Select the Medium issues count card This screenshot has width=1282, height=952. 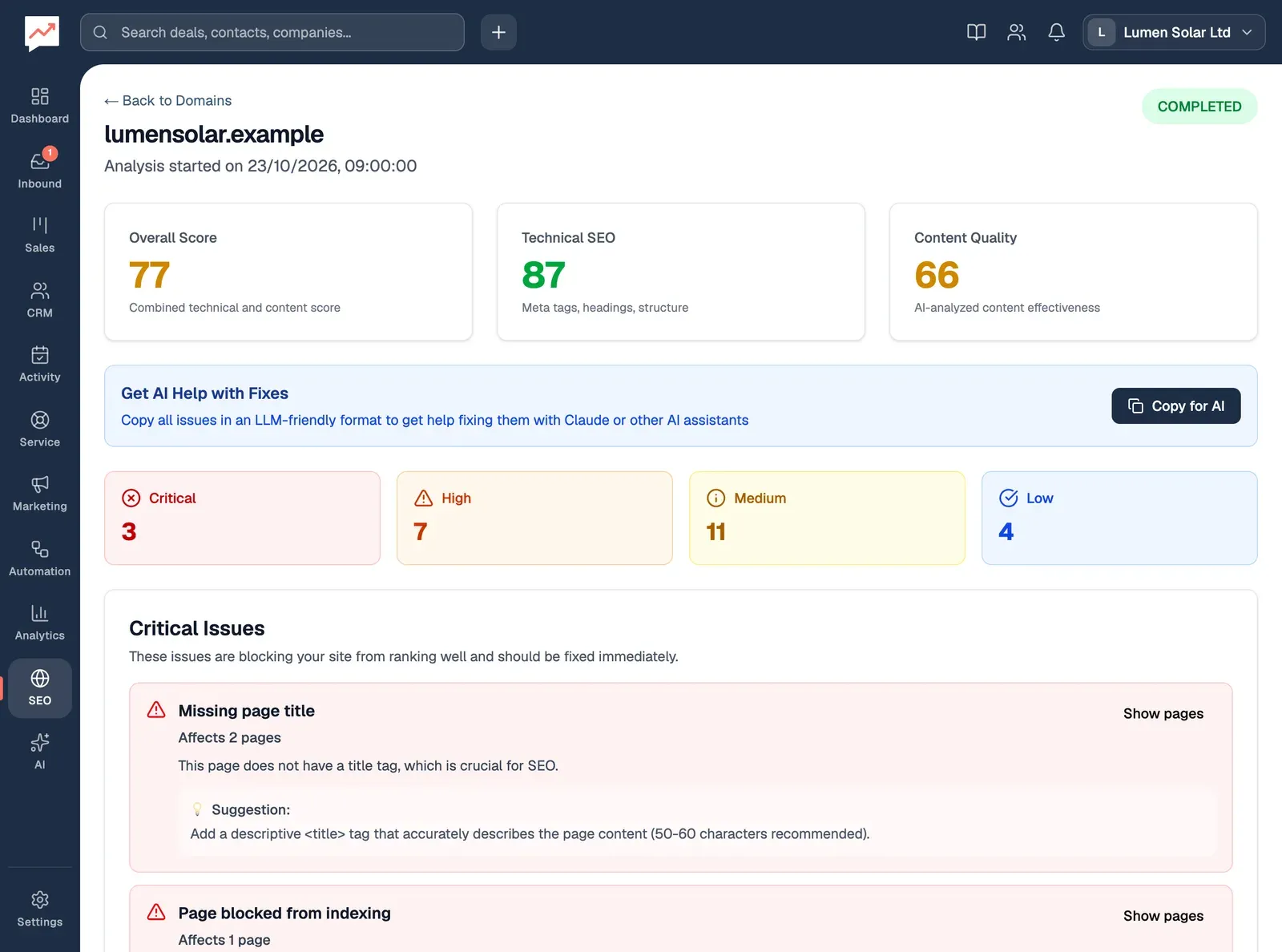[x=827, y=518]
